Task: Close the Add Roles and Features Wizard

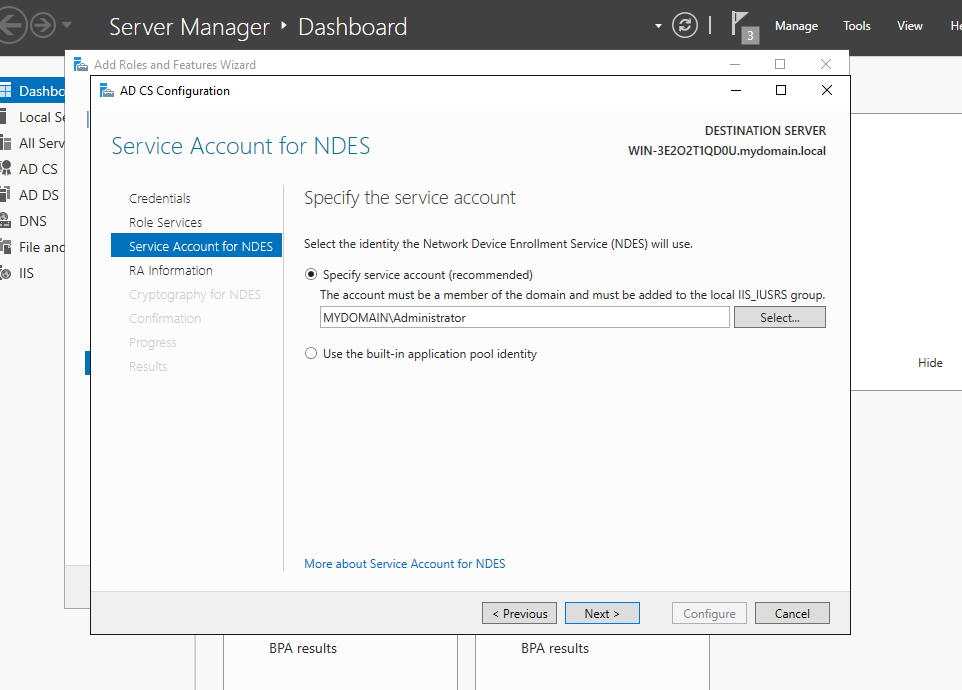Action: coord(826,64)
